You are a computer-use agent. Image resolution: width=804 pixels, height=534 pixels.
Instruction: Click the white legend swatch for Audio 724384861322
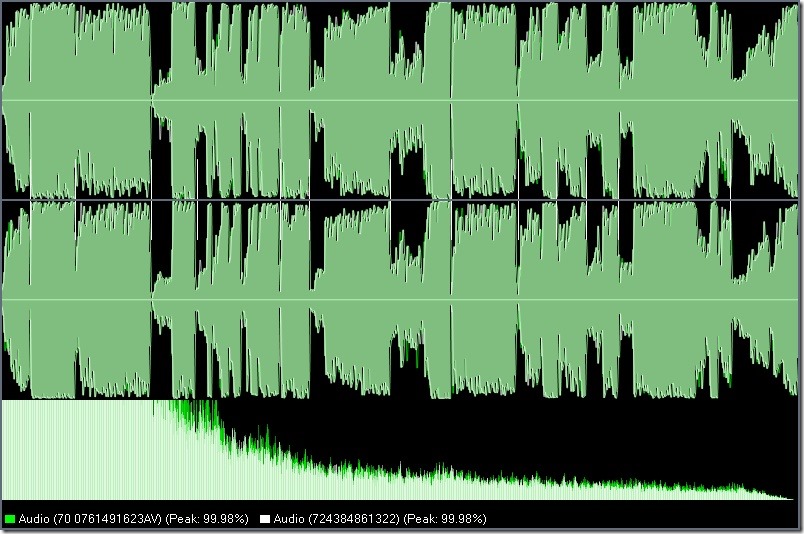265,519
